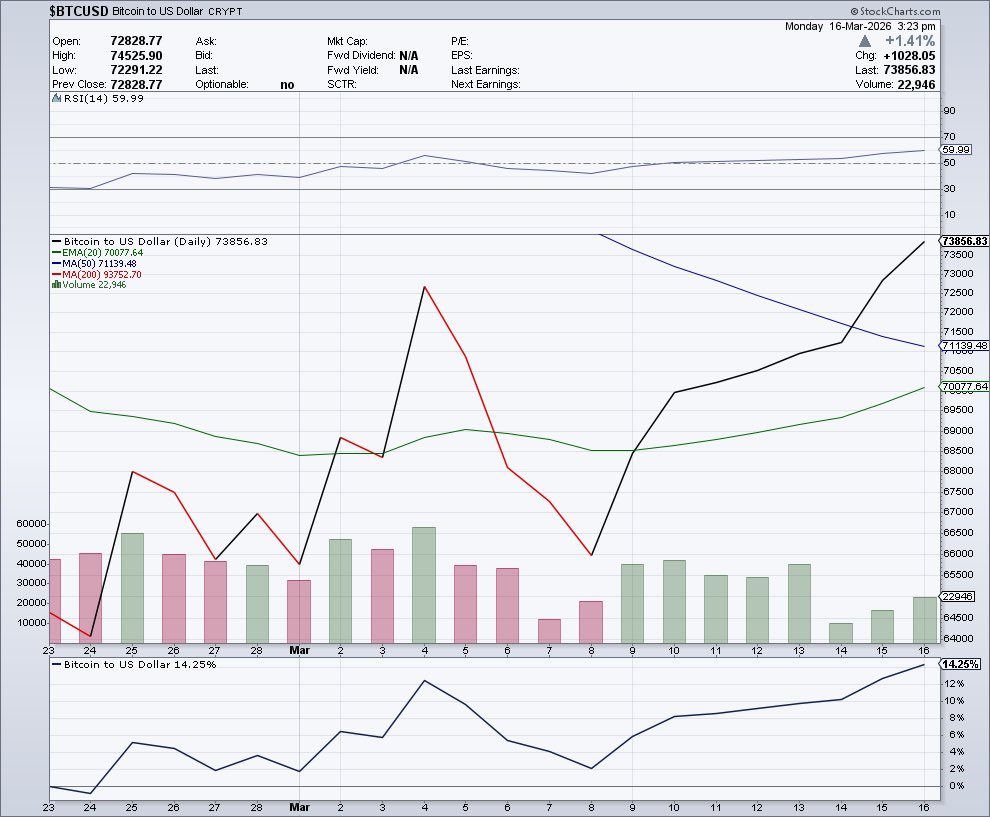Click the volume bar for March 7
The image size is (990, 817).
[x=549, y=631]
